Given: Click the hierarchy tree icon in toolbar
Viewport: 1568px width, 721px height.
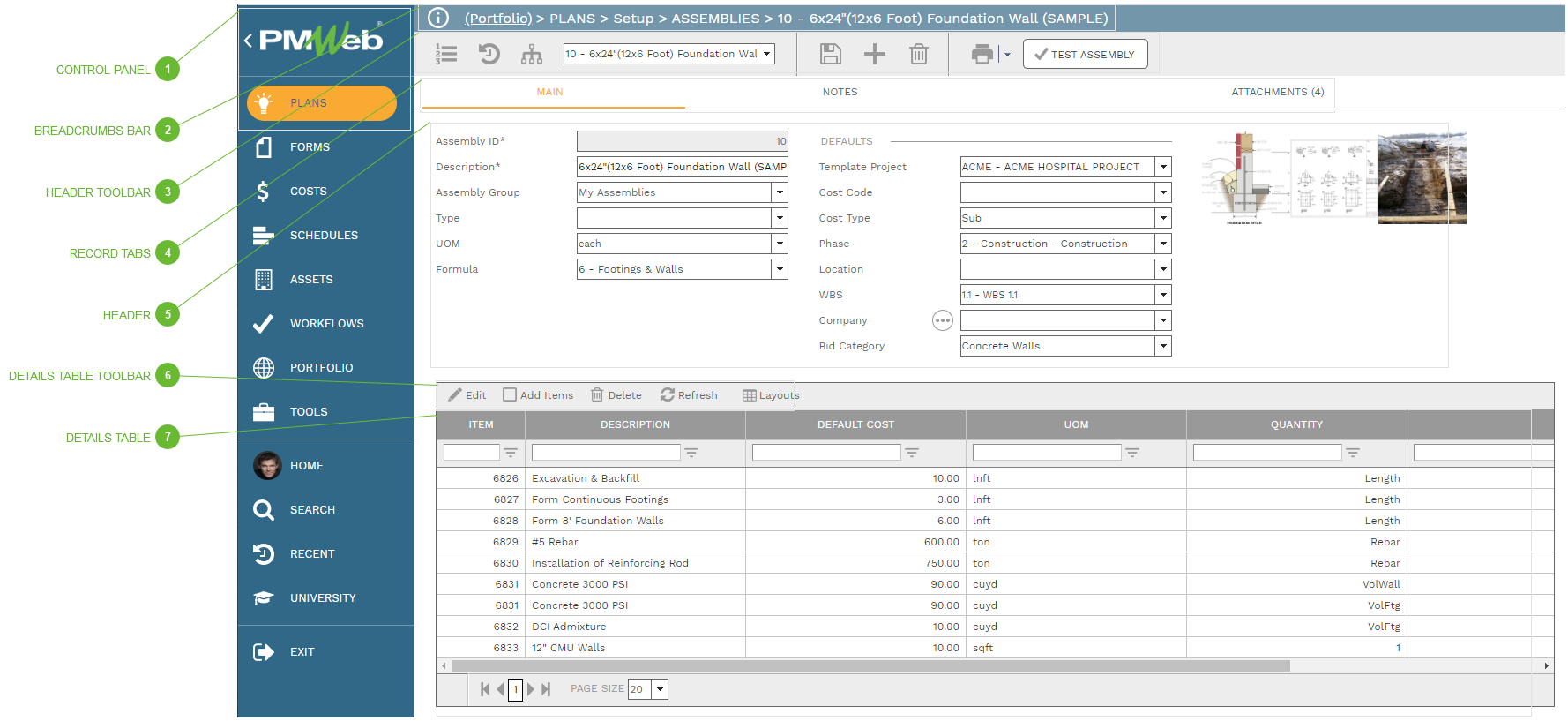Looking at the screenshot, I should [531, 54].
